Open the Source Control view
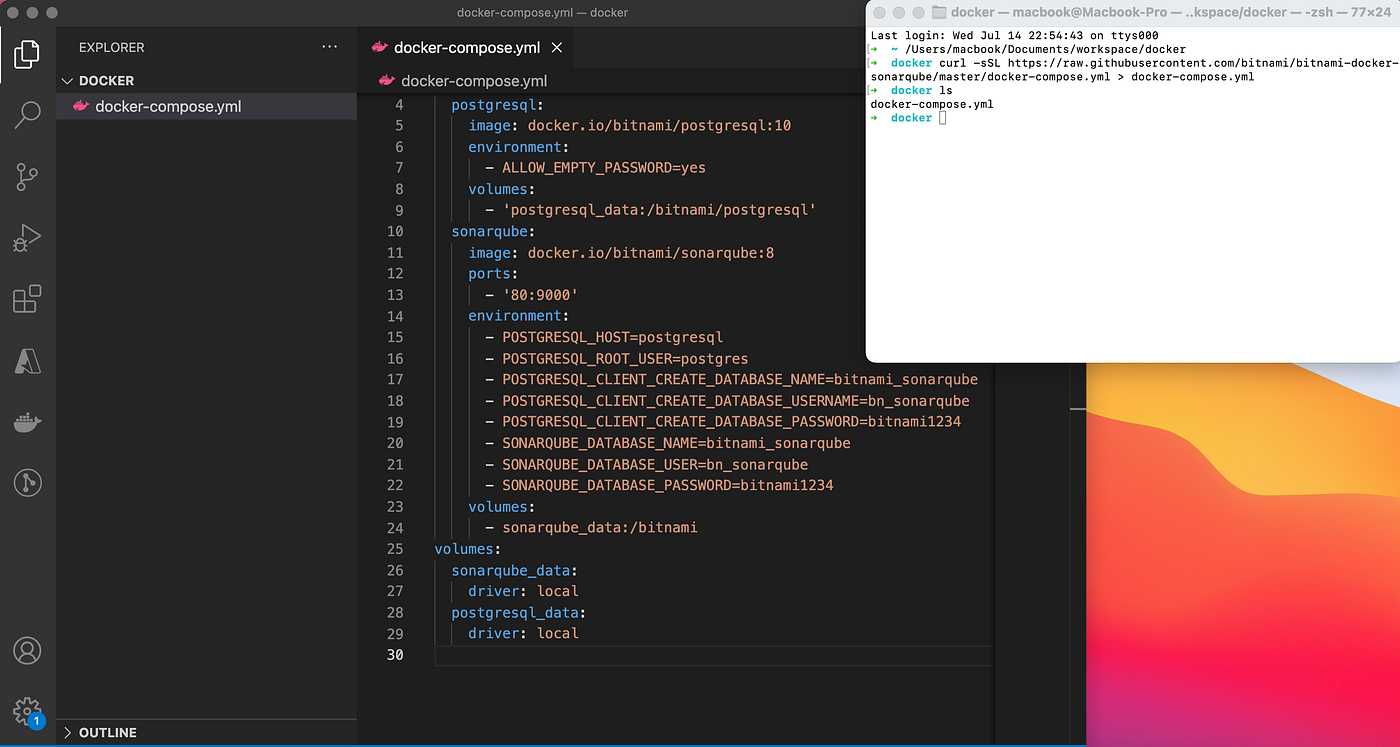This screenshot has width=1400, height=747. [27, 177]
